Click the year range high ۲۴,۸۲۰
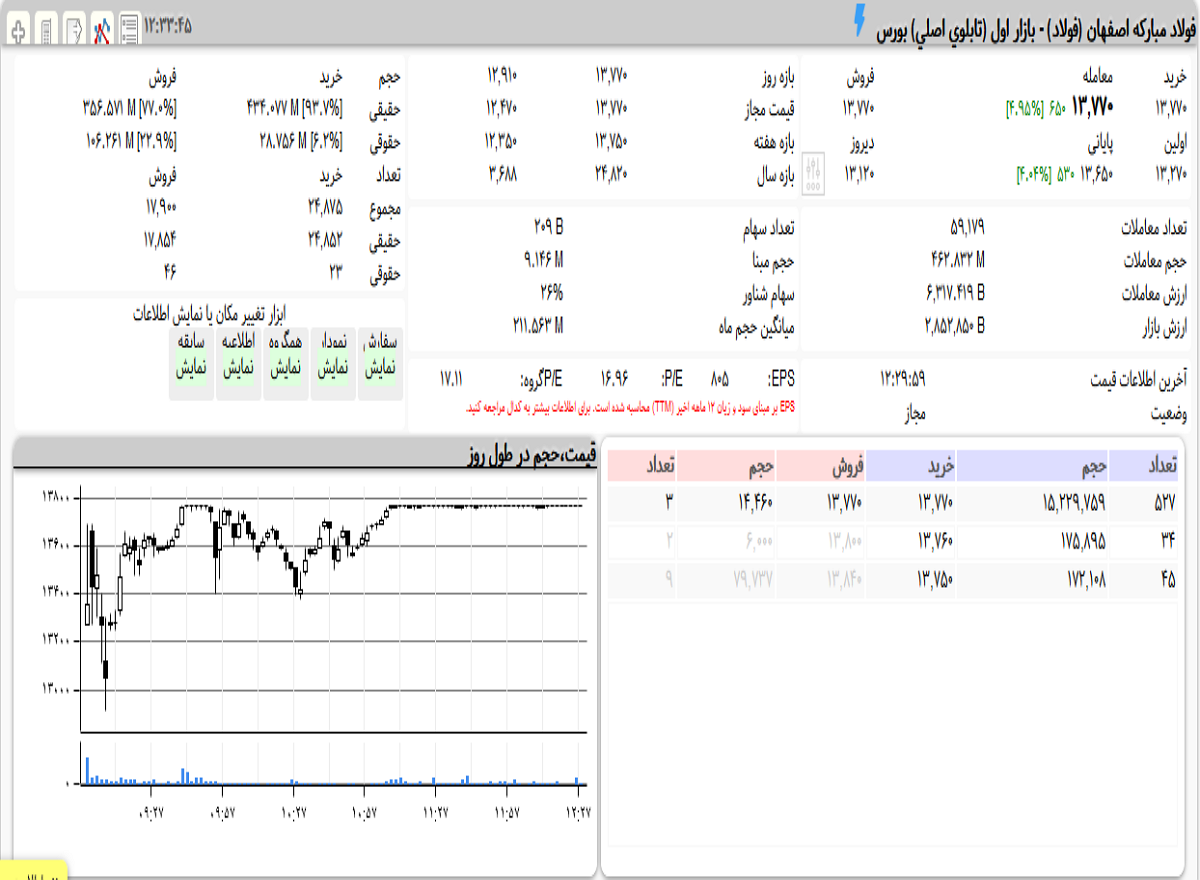 pos(611,174)
